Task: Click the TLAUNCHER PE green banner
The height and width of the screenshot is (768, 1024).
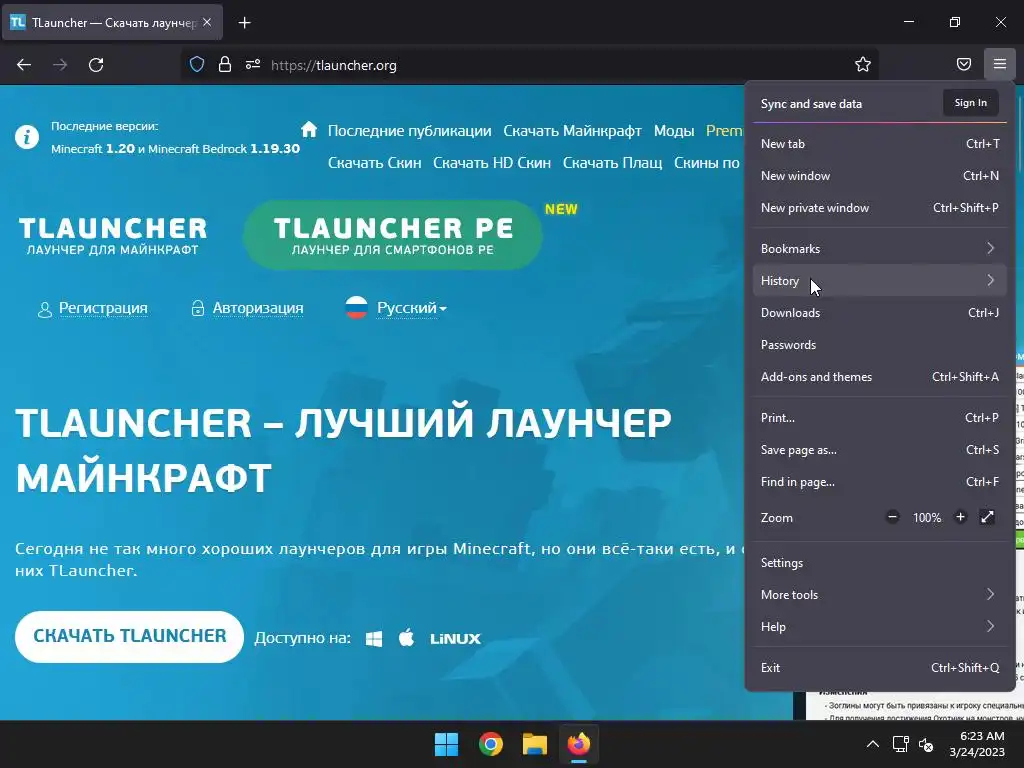Action: click(x=392, y=235)
